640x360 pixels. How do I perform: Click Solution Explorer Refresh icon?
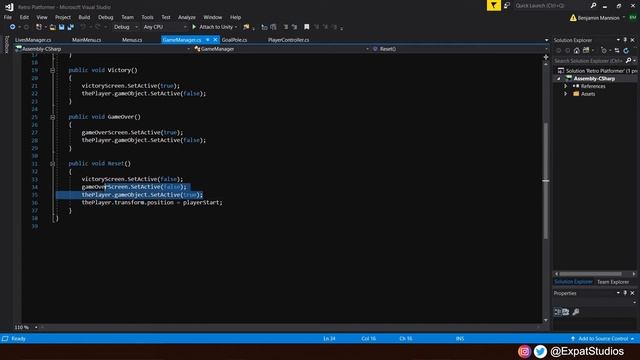click(x=626, y=51)
